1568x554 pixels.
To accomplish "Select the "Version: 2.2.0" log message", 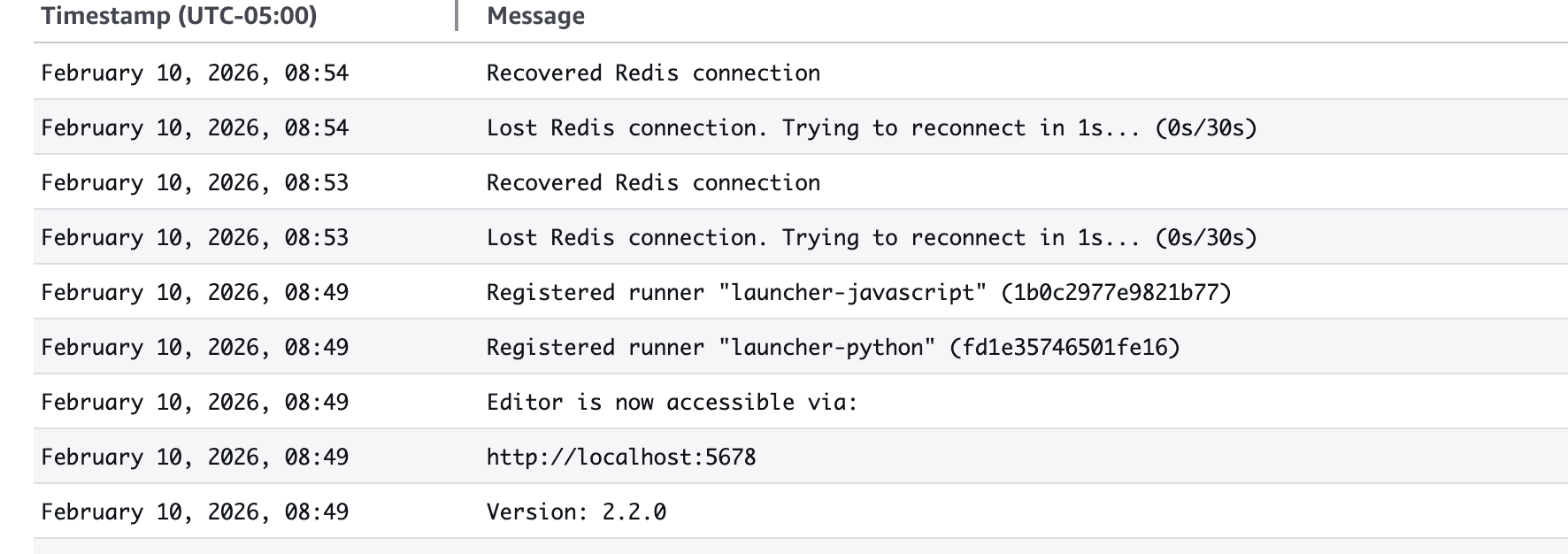I will [x=576, y=512].
